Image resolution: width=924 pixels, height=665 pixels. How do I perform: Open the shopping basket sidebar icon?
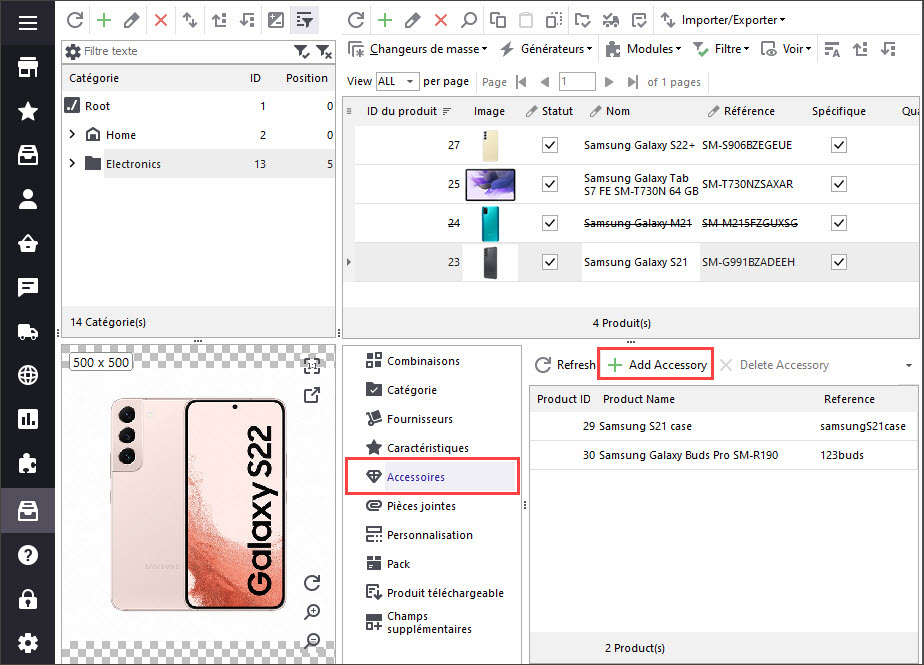click(28, 243)
